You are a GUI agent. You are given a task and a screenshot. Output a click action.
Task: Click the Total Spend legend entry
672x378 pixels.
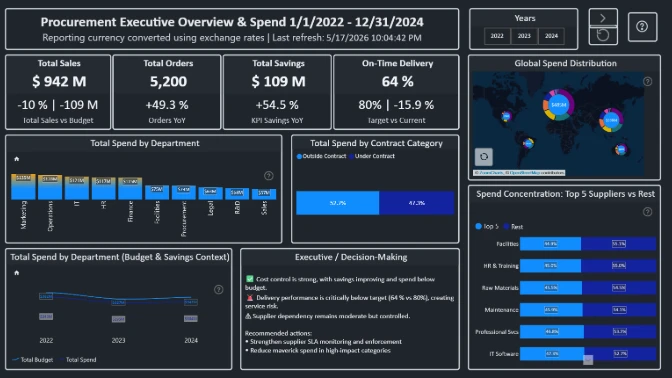(x=78, y=360)
